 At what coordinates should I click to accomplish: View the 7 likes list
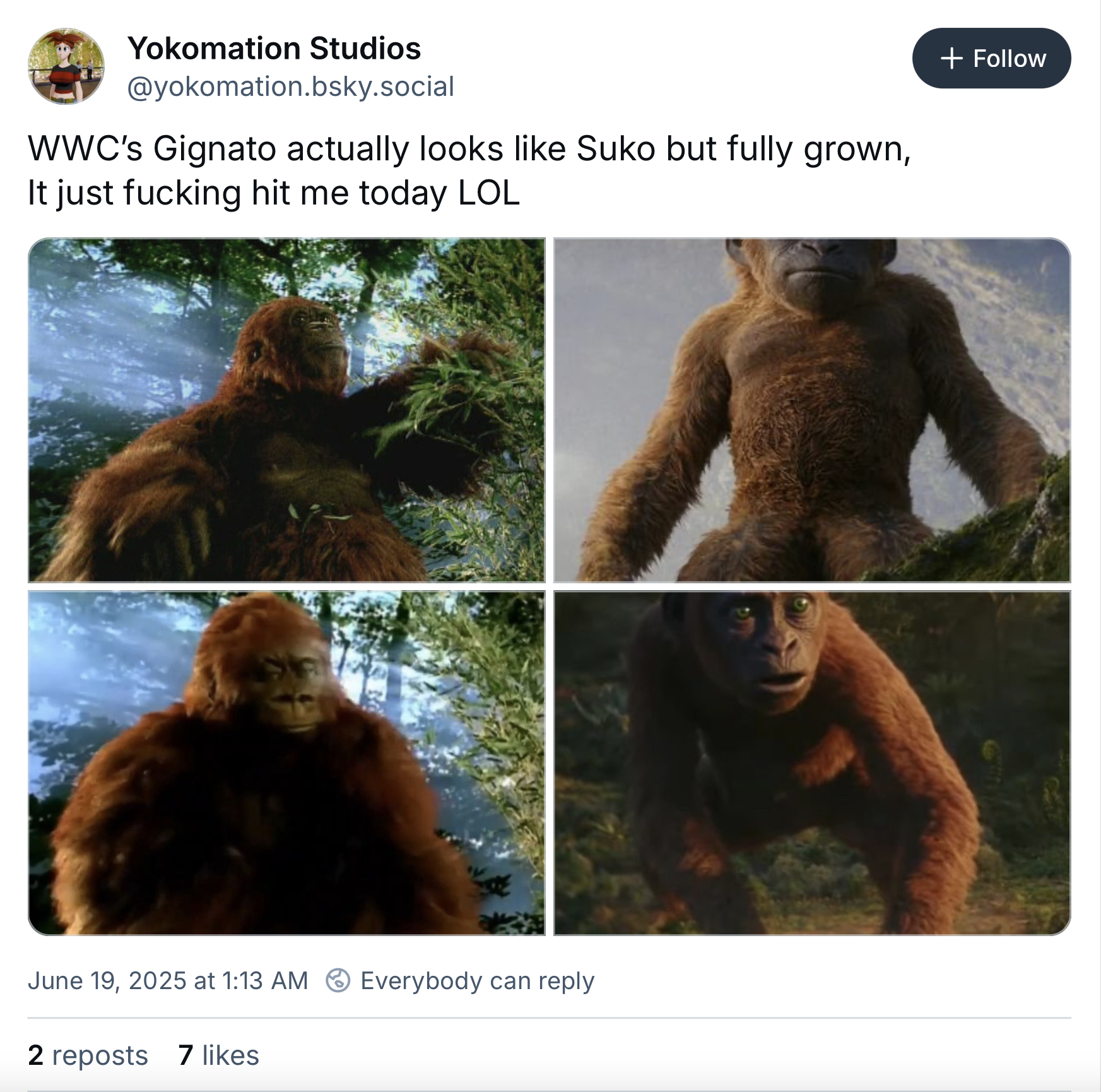click(218, 1055)
